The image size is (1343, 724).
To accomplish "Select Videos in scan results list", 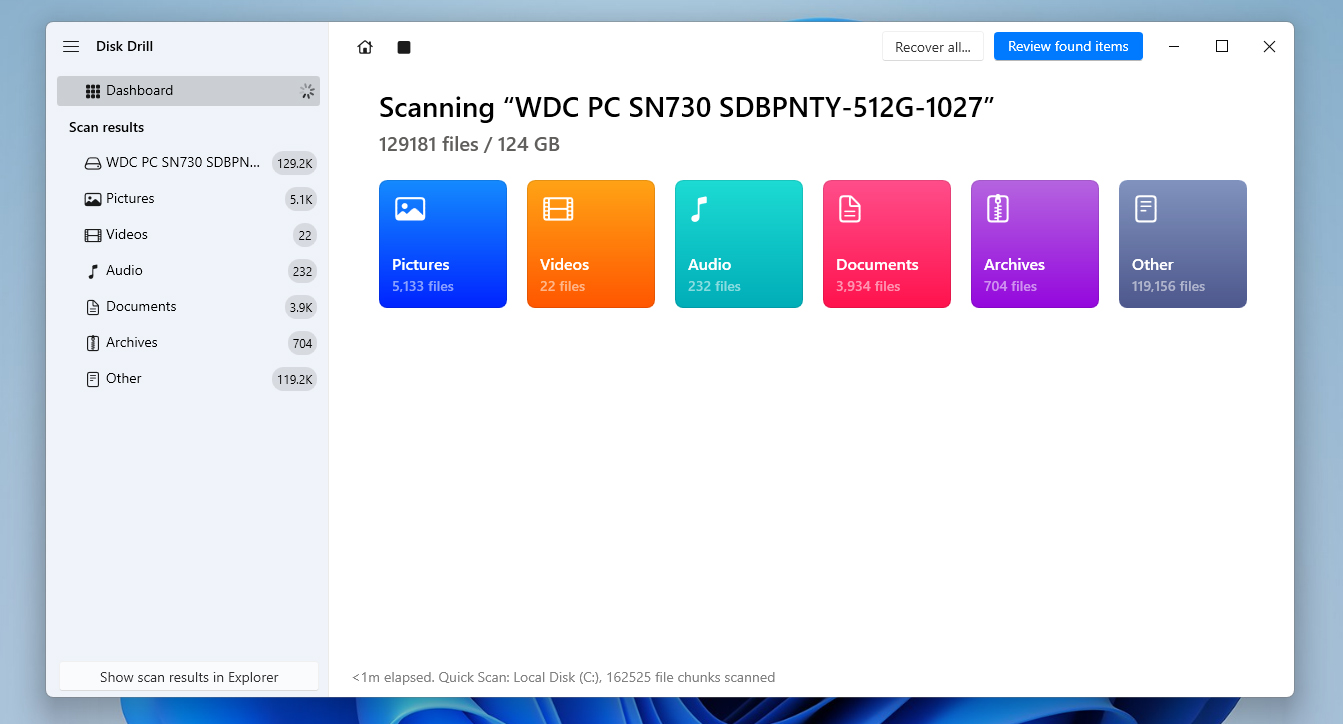I will [x=188, y=235].
